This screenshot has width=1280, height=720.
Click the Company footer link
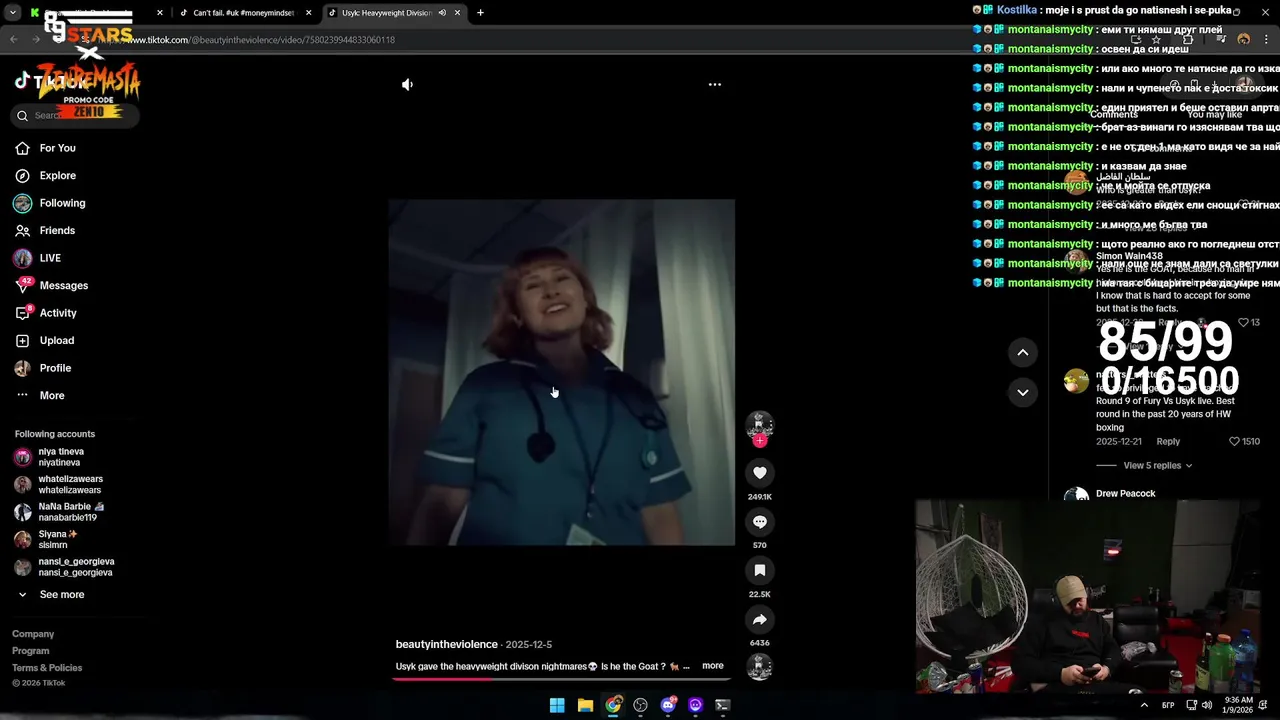tap(33, 634)
